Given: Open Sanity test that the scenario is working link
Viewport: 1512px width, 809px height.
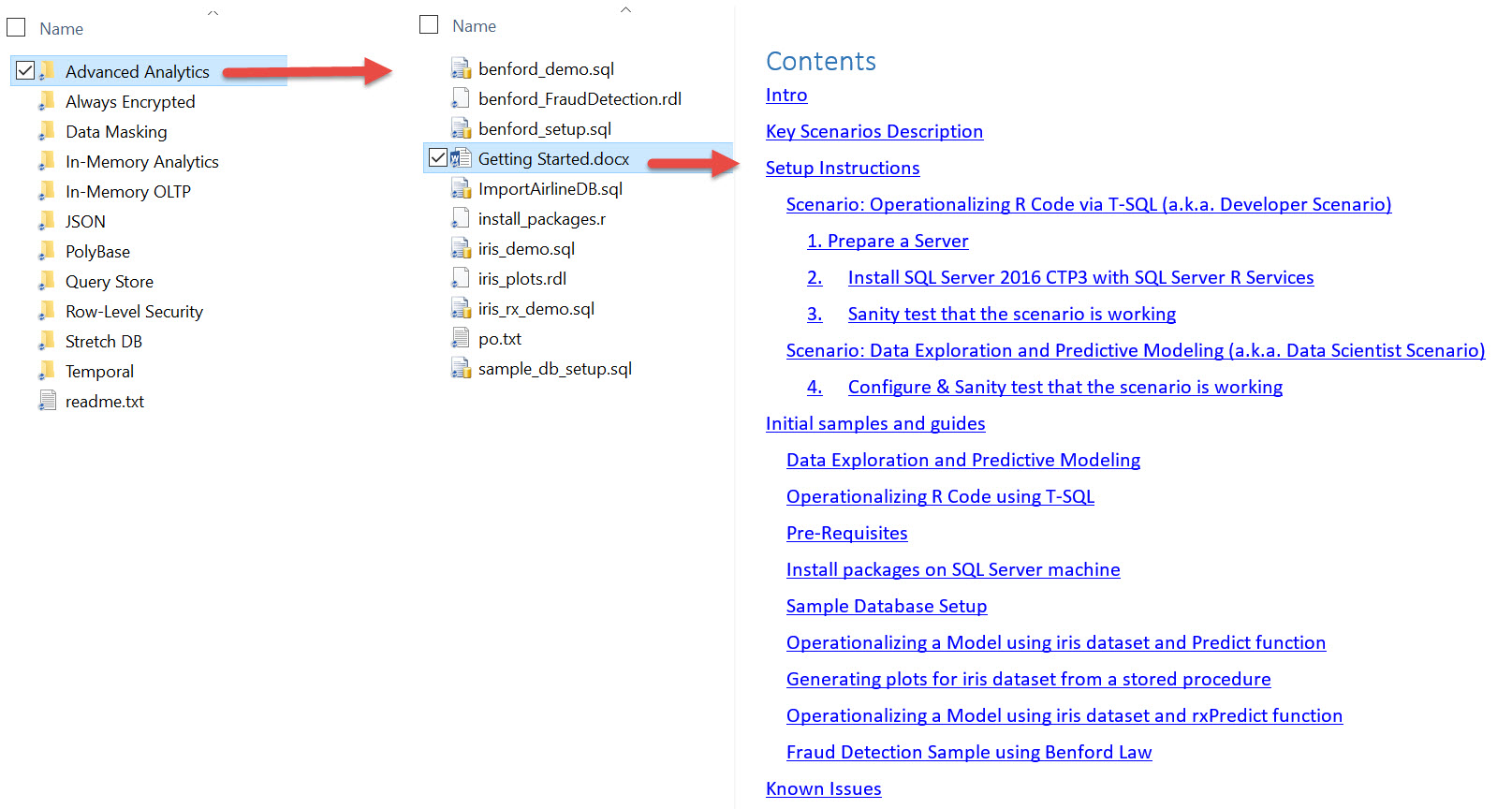Looking at the screenshot, I should pos(1012,315).
